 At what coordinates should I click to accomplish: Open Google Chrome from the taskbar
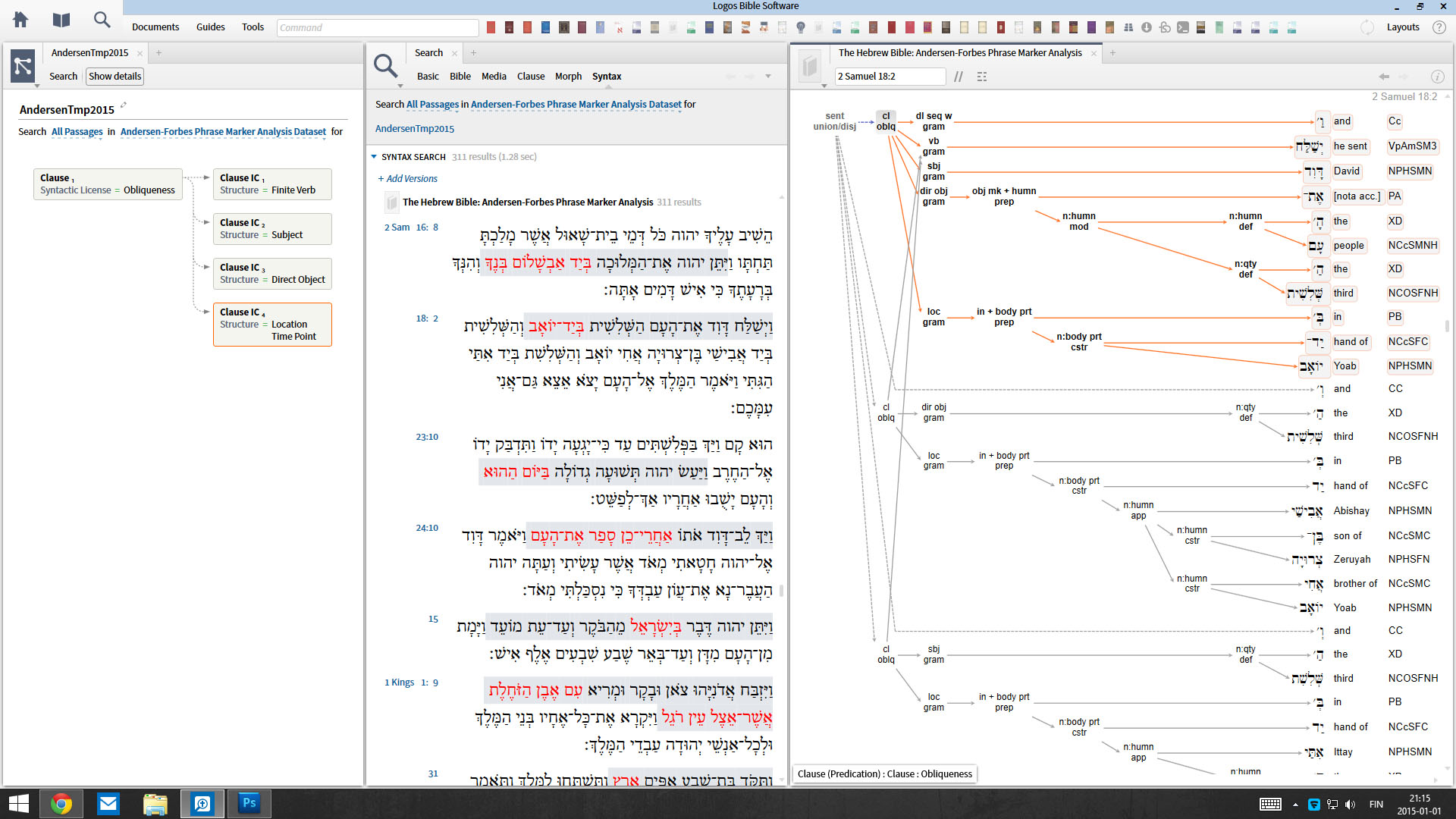(x=61, y=803)
